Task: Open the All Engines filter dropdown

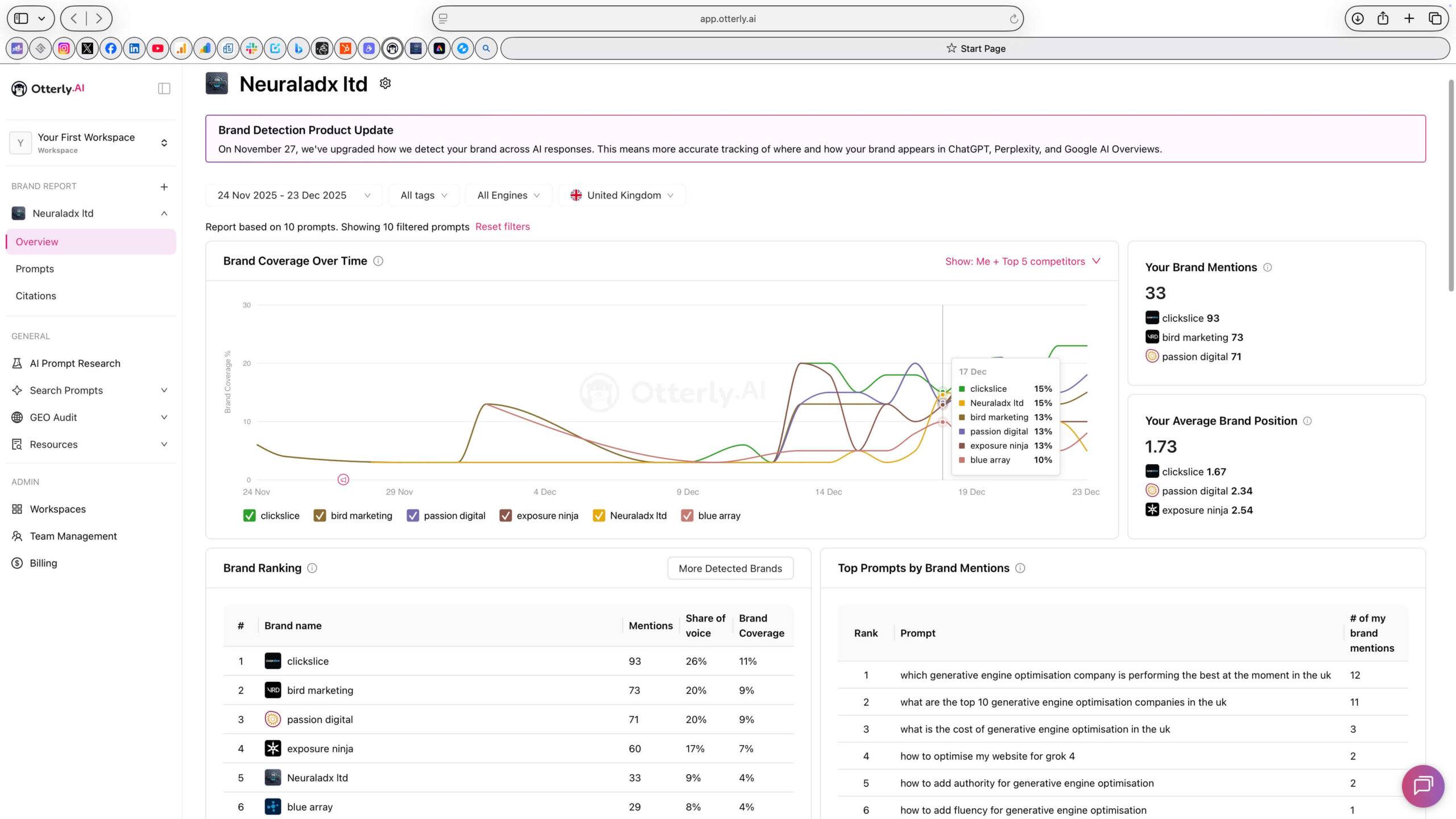Action: click(x=508, y=196)
